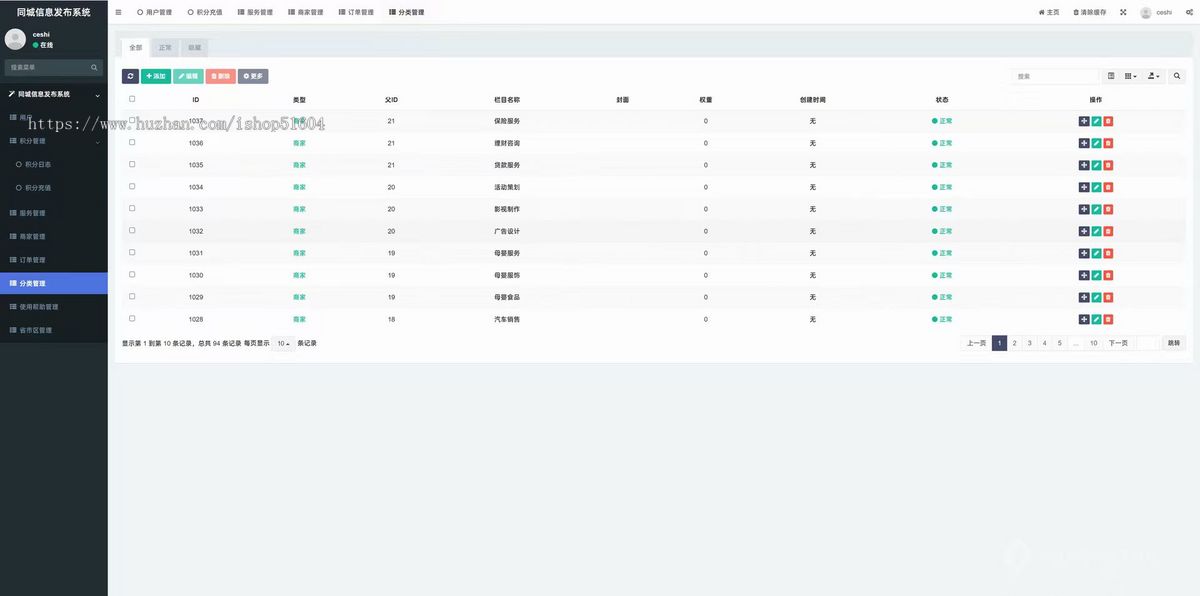
Task: Tick the select-all checkbox in the table header
Action: coord(132,99)
